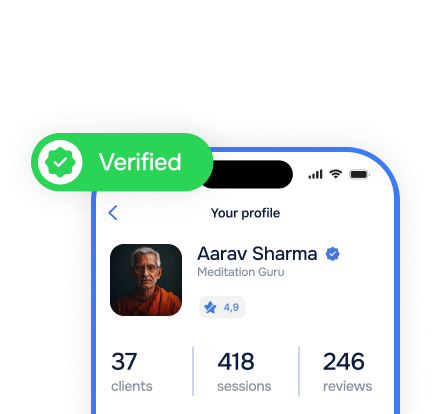This screenshot has height=414, width=440.
Task: Click the Wi-Fi status icon
Action: tap(335, 174)
